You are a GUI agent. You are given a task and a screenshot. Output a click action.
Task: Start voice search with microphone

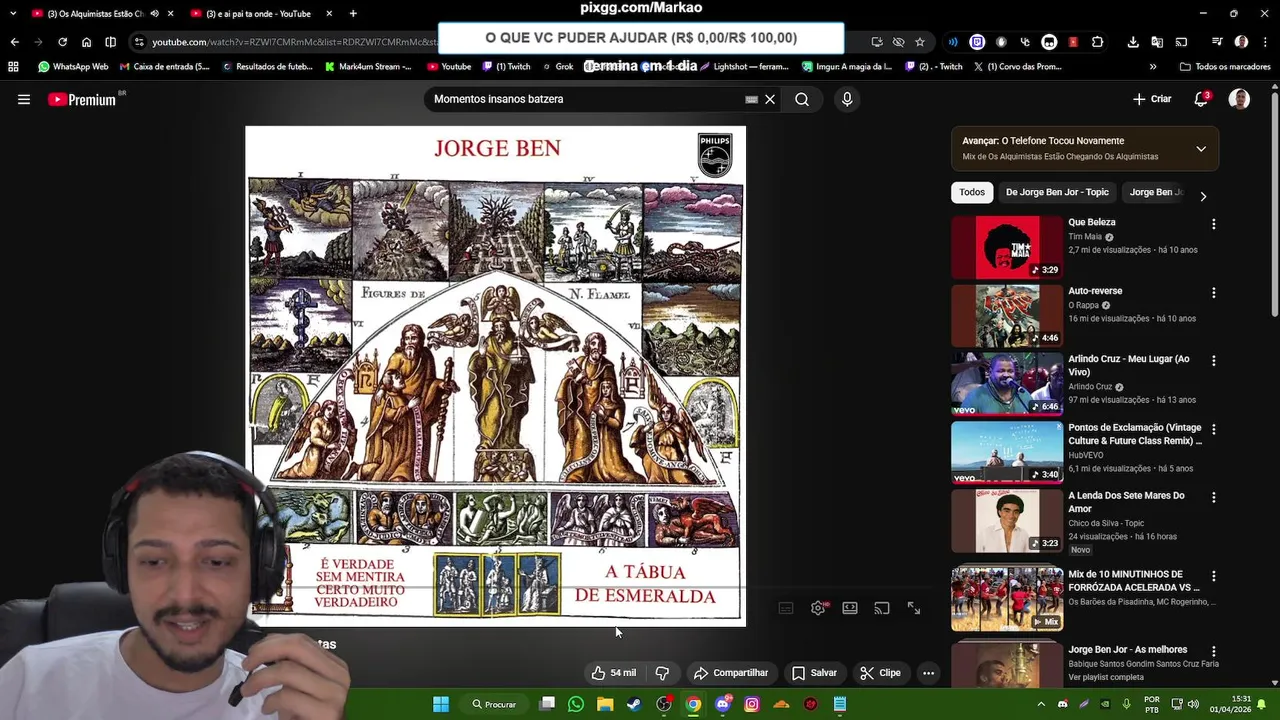tap(847, 99)
